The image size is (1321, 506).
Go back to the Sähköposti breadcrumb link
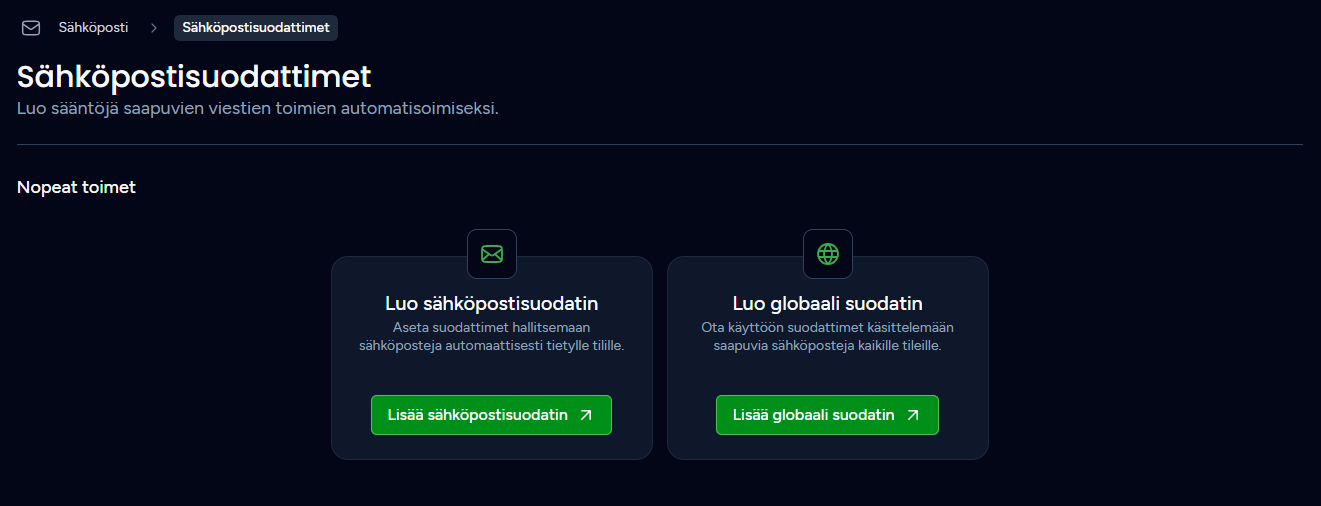click(93, 28)
